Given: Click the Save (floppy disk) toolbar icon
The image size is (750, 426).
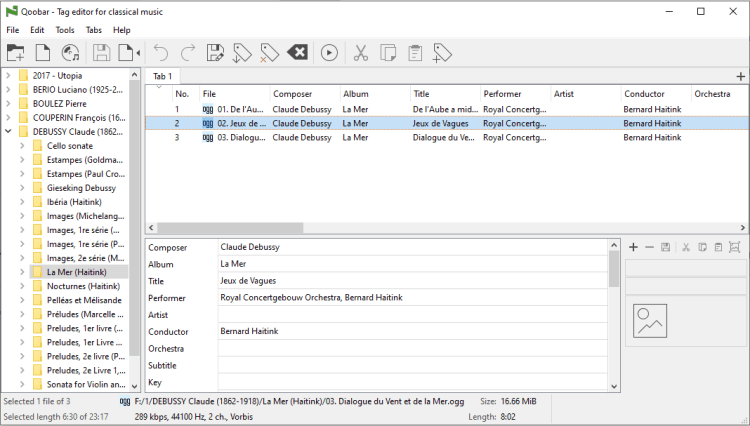Looking at the screenshot, I should pyautogui.click(x=101, y=53).
